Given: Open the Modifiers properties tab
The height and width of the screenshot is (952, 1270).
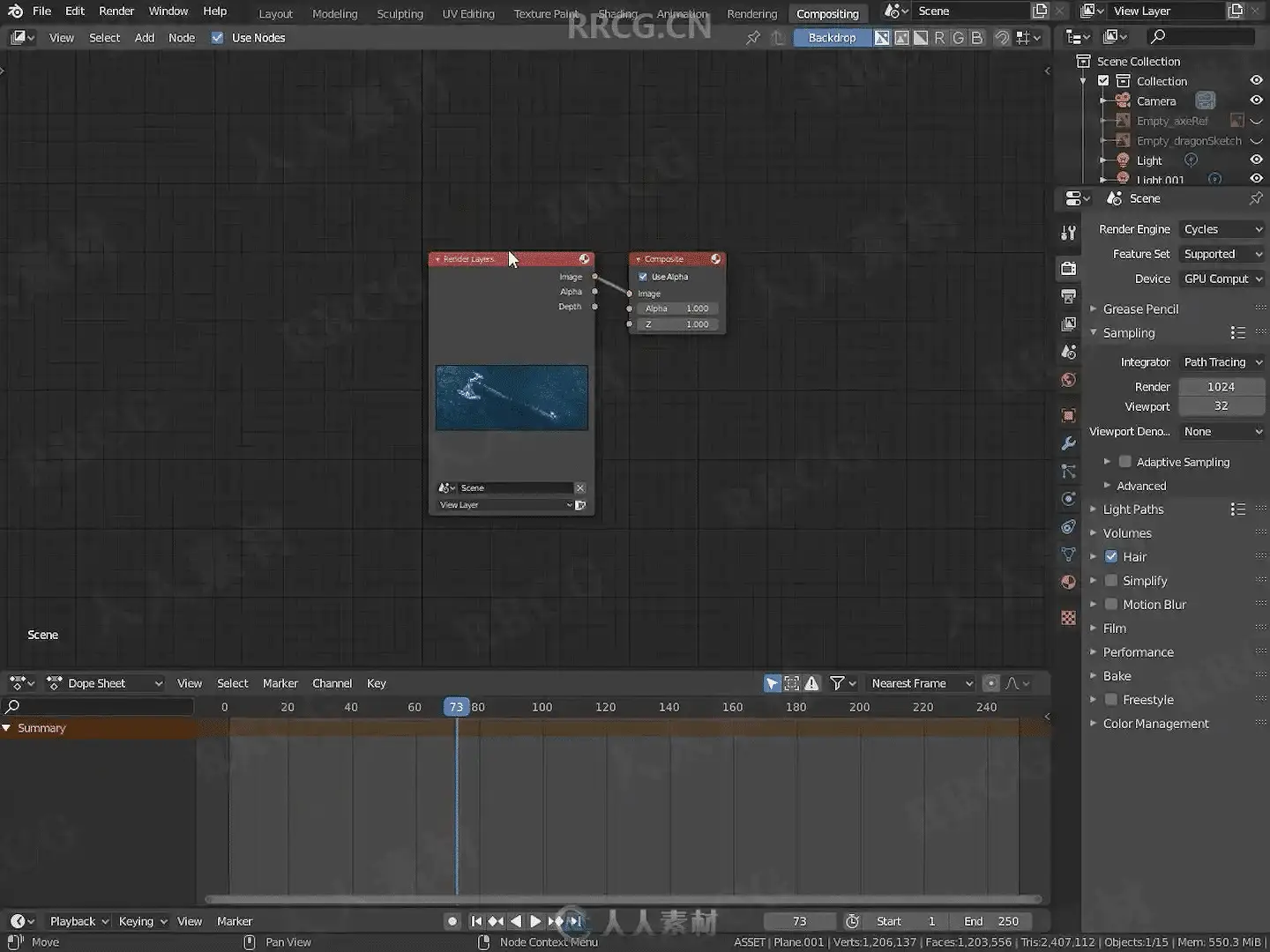Looking at the screenshot, I should (1069, 443).
